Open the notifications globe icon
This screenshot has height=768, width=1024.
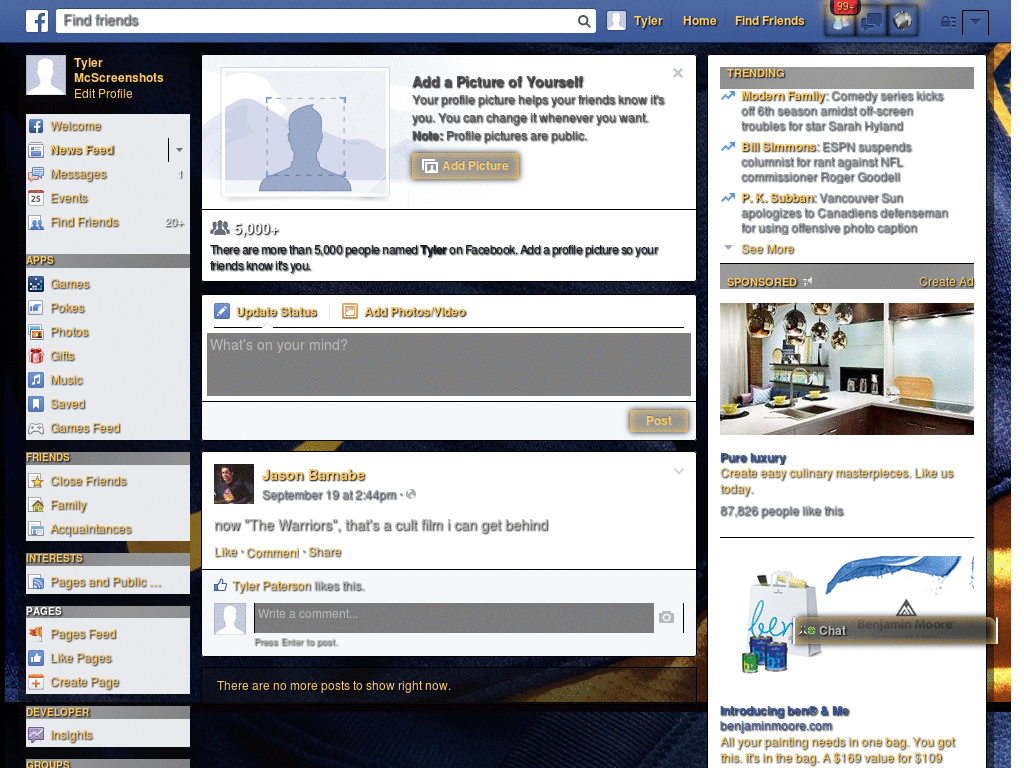[x=903, y=22]
